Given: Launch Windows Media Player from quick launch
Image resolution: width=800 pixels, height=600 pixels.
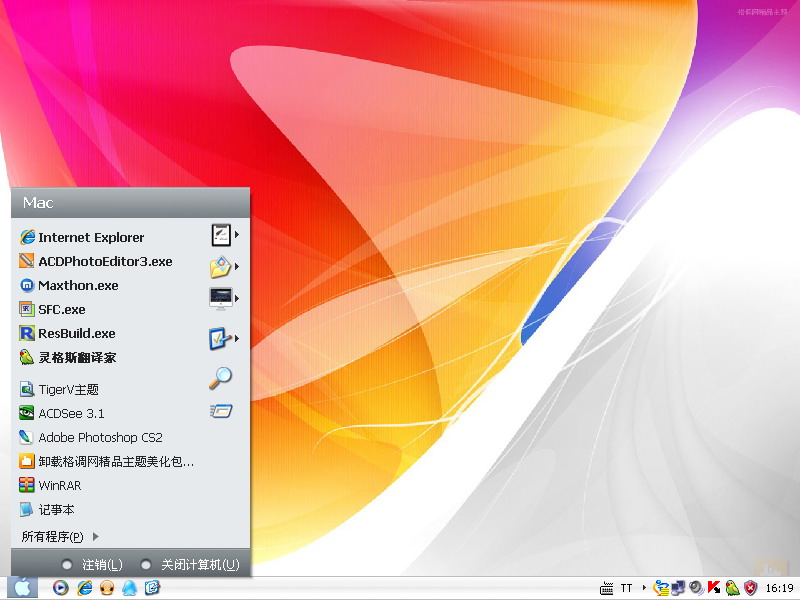Looking at the screenshot, I should [x=60, y=588].
